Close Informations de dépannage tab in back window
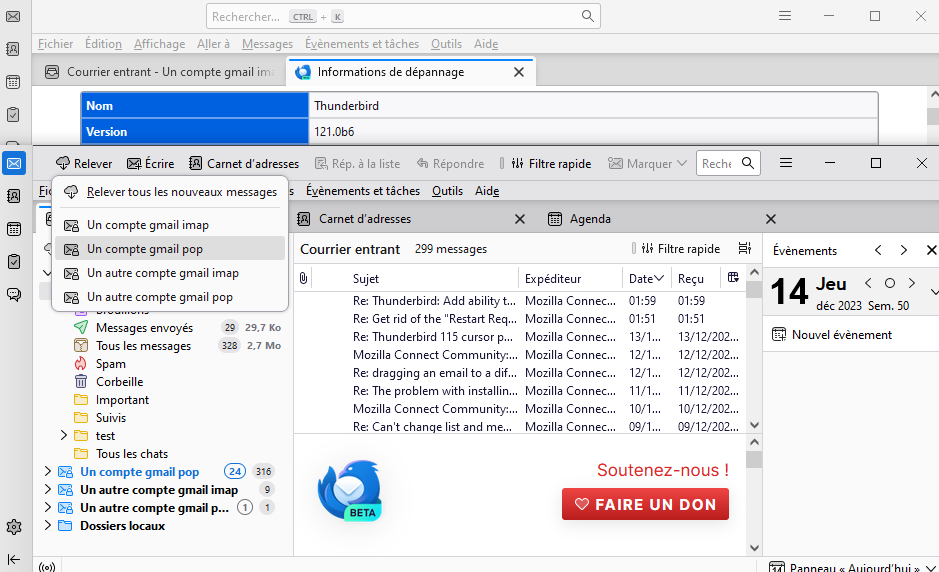The height and width of the screenshot is (572, 939). pyautogui.click(x=519, y=72)
